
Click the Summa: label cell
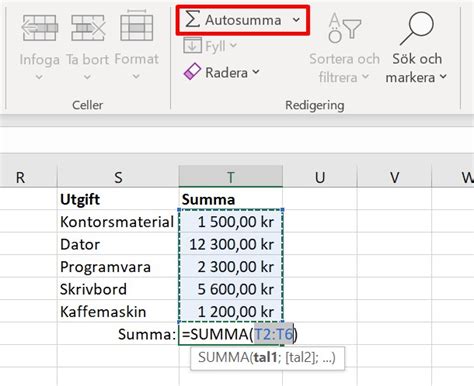click(118, 334)
